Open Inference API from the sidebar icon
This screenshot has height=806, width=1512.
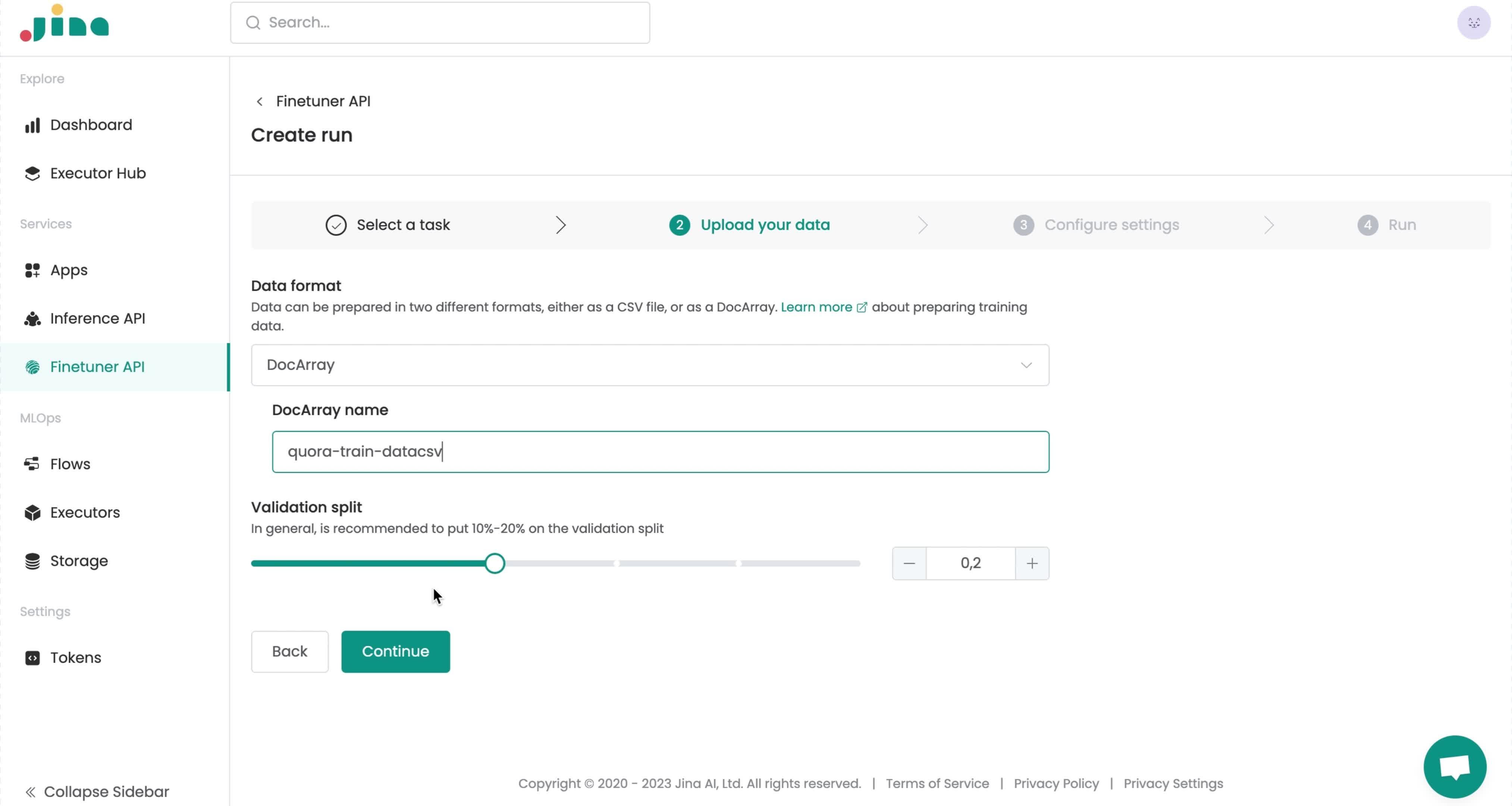[x=32, y=319]
